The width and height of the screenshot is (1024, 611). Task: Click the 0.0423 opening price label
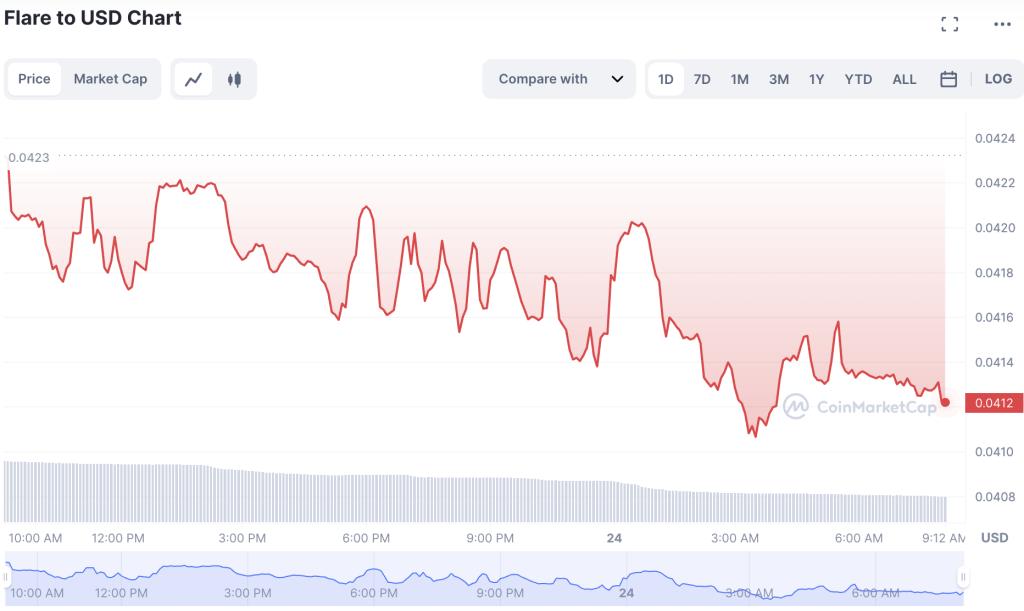pos(29,157)
